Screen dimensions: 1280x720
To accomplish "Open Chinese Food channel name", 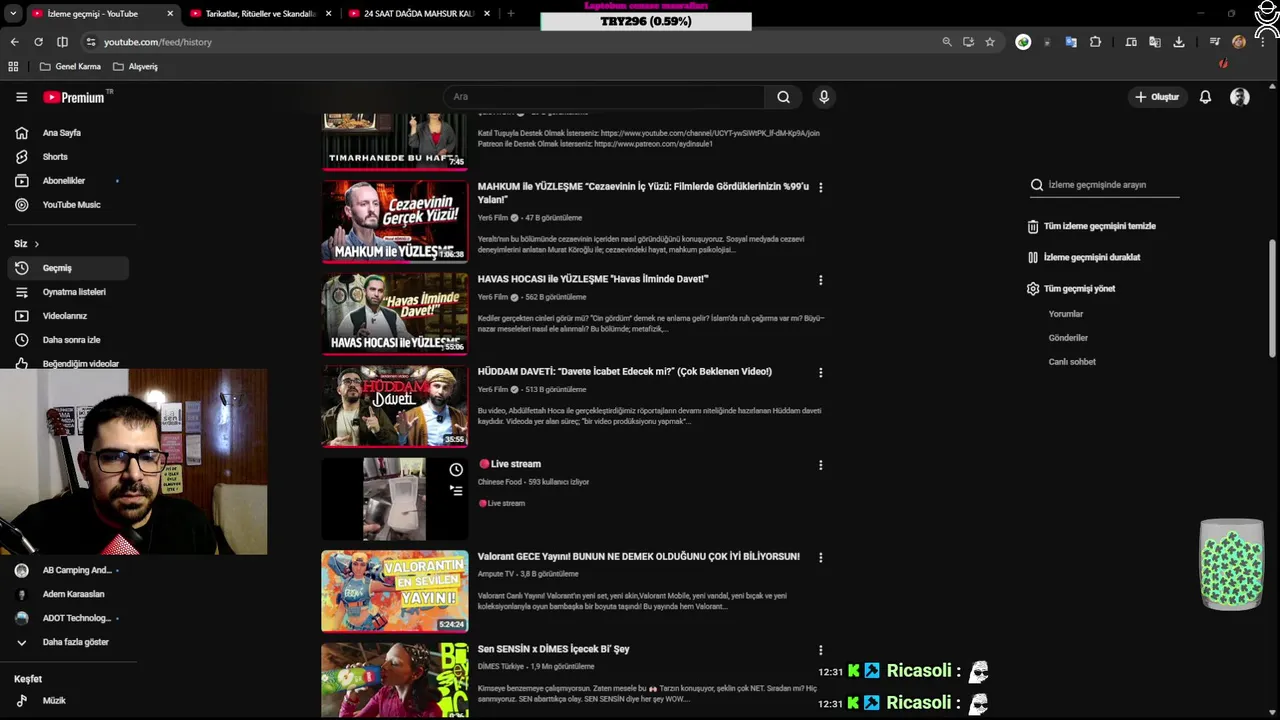I will [500, 482].
